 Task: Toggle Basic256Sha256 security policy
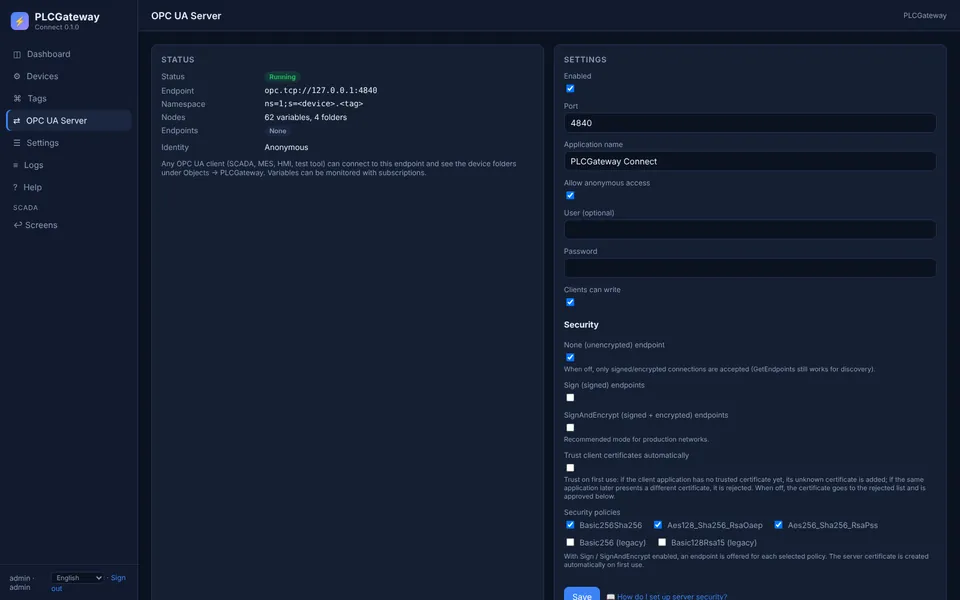pyautogui.click(x=570, y=525)
